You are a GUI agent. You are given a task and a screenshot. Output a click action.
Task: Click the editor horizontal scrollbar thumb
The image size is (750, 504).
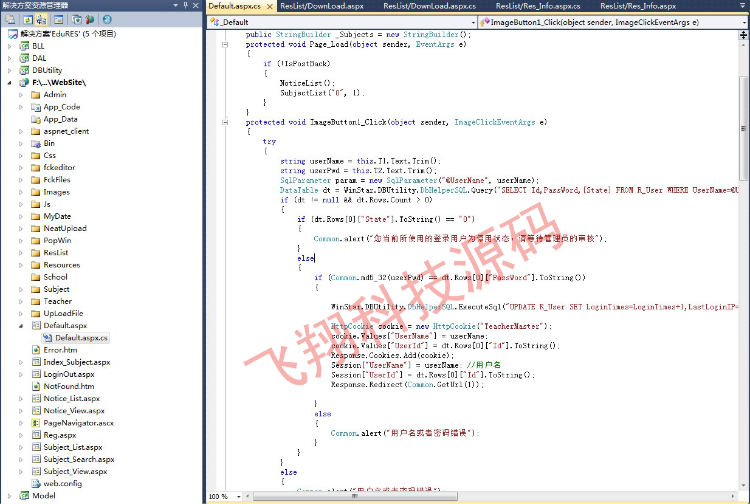tap(355, 496)
